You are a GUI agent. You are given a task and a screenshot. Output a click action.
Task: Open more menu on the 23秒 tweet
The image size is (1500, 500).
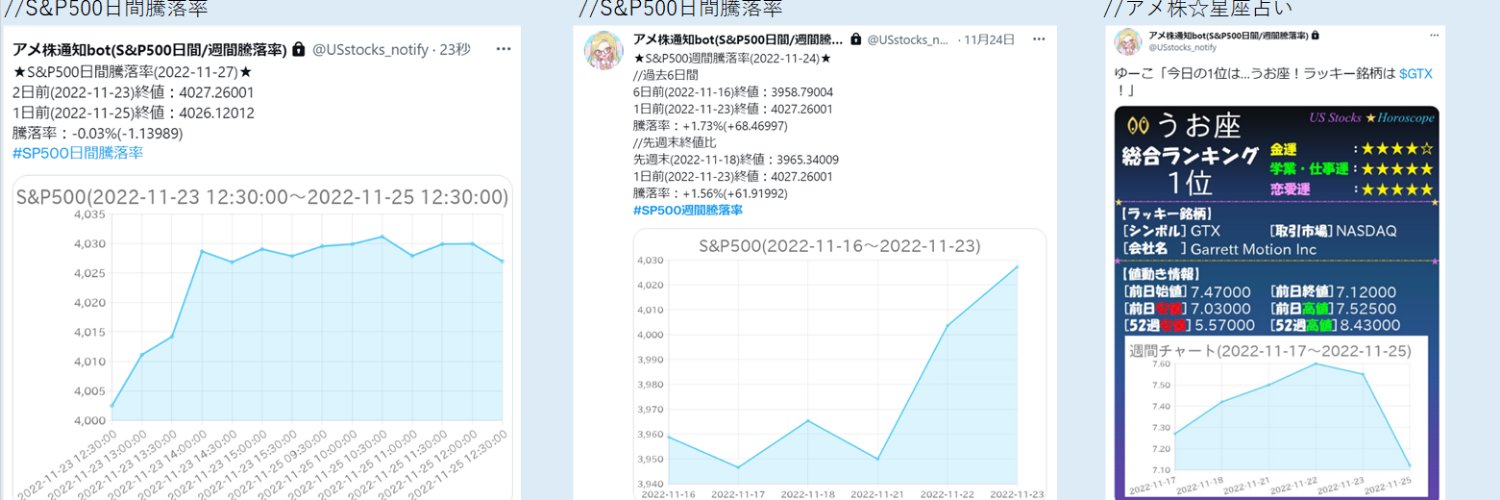(x=504, y=49)
